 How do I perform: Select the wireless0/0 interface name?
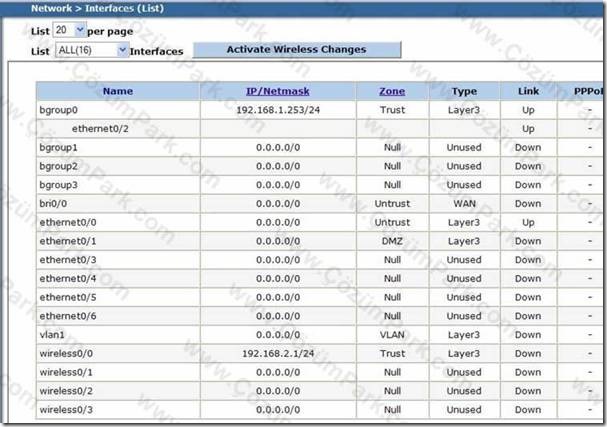66,353
